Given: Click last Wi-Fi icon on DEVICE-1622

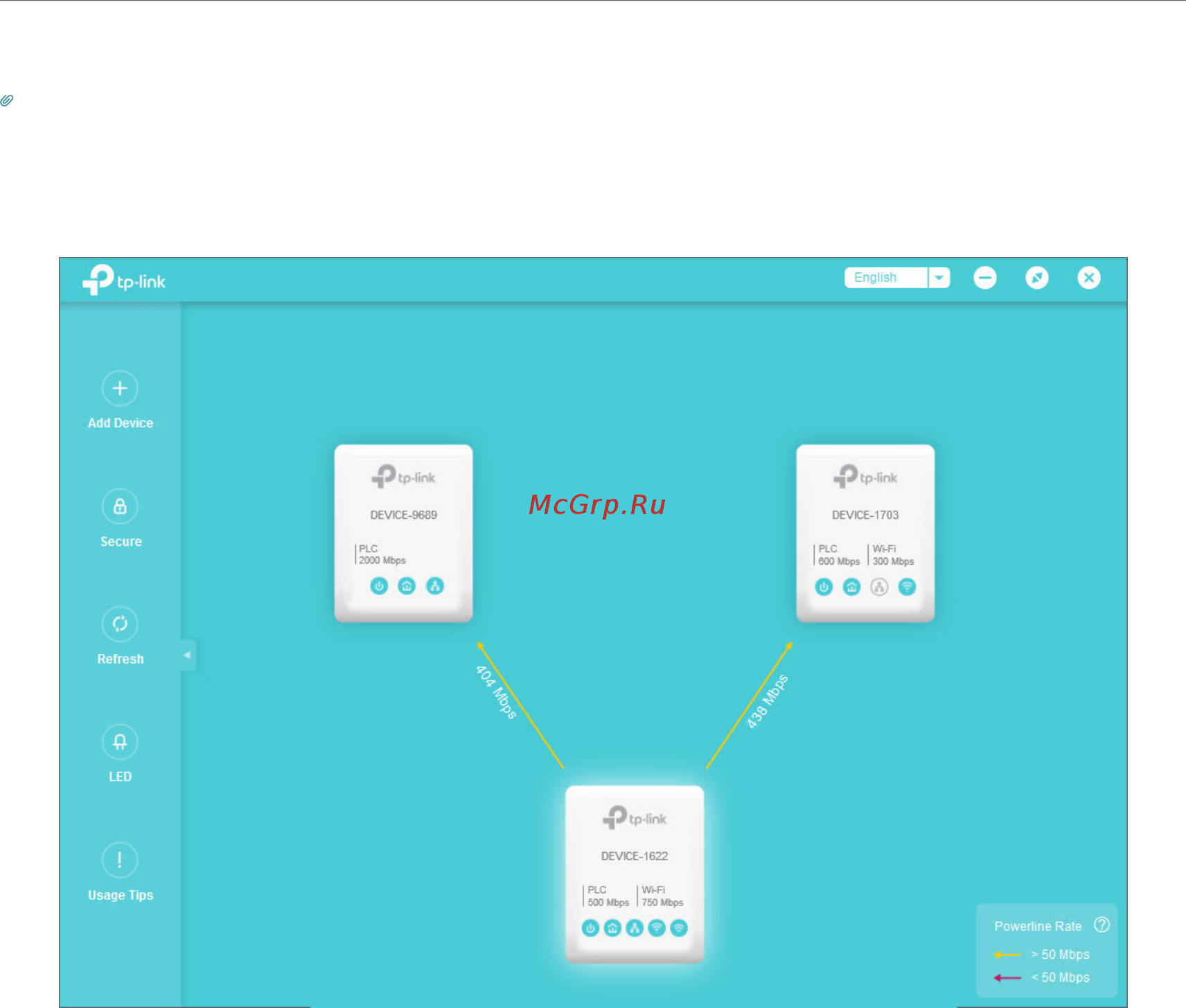Looking at the screenshot, I should tap(679, 928).
